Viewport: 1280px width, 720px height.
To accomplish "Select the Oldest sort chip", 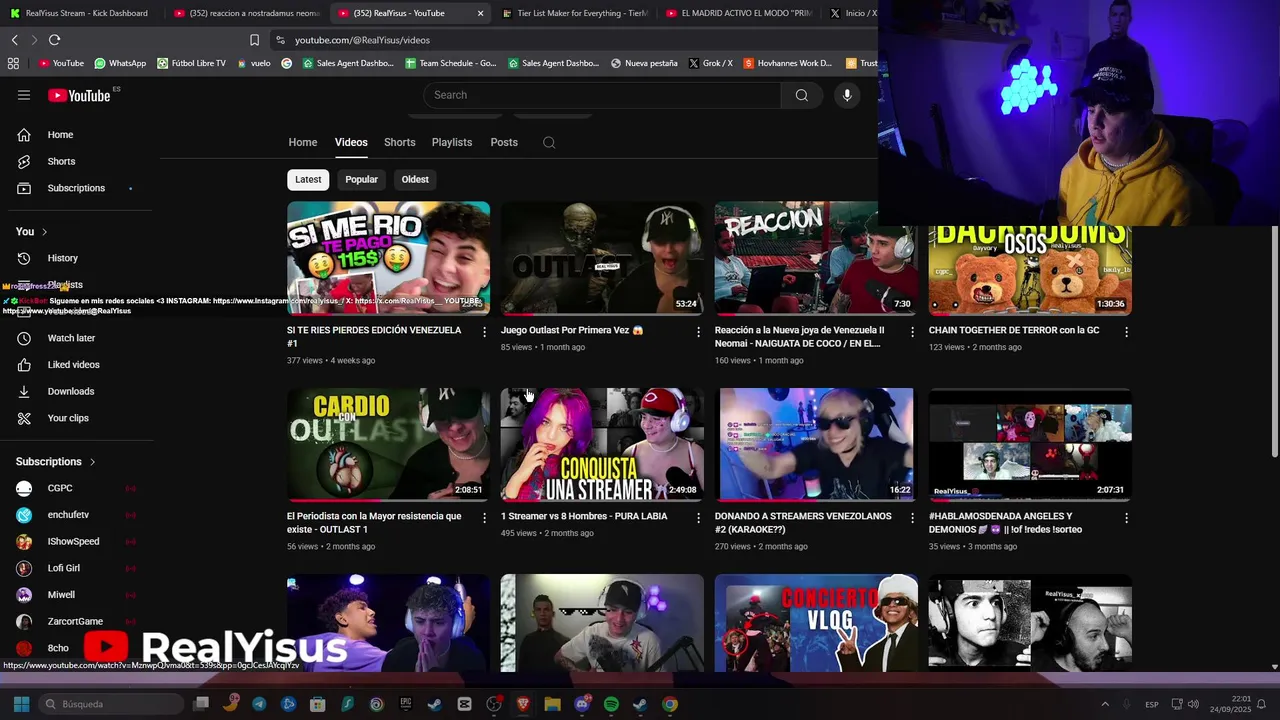I will point(415,180).
